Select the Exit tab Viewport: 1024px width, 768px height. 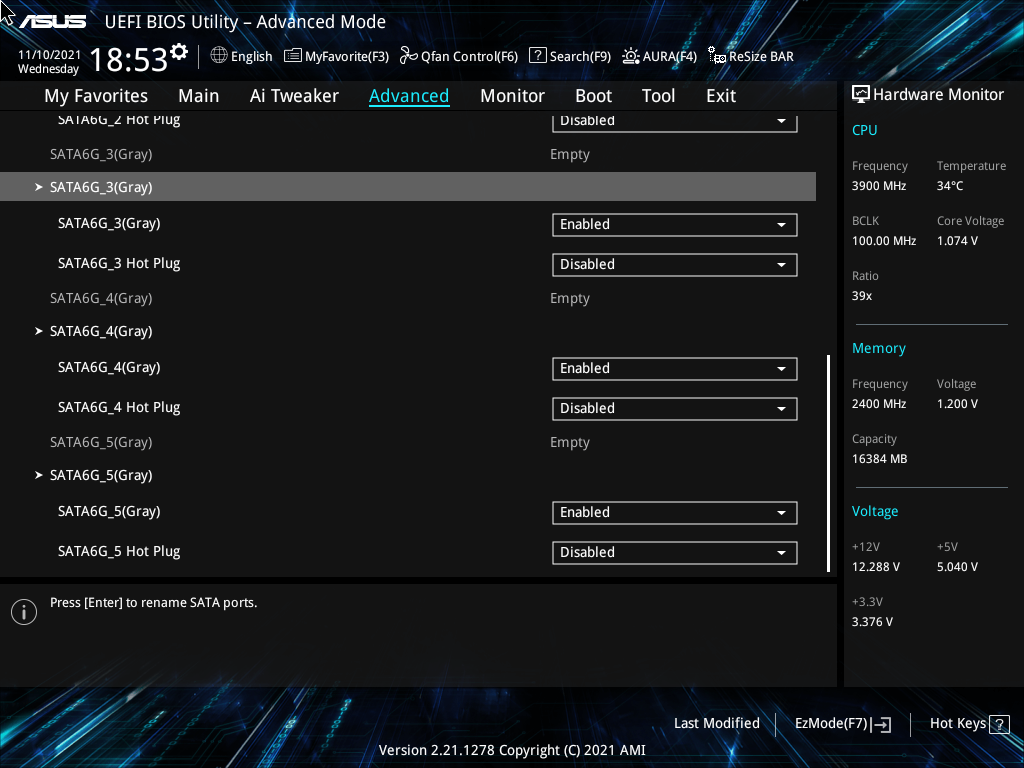[721, 96]
